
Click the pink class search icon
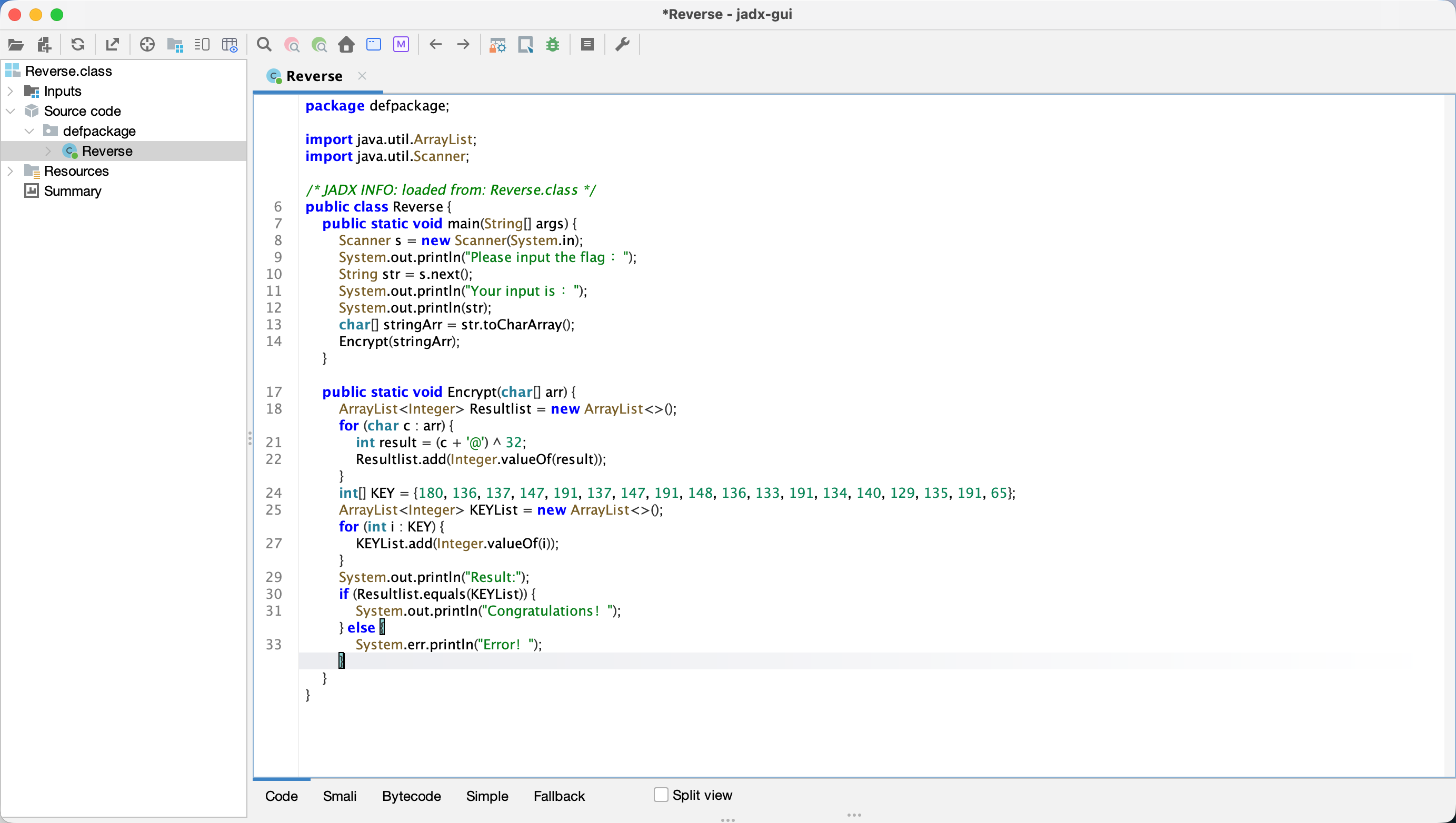click(292, 45)
